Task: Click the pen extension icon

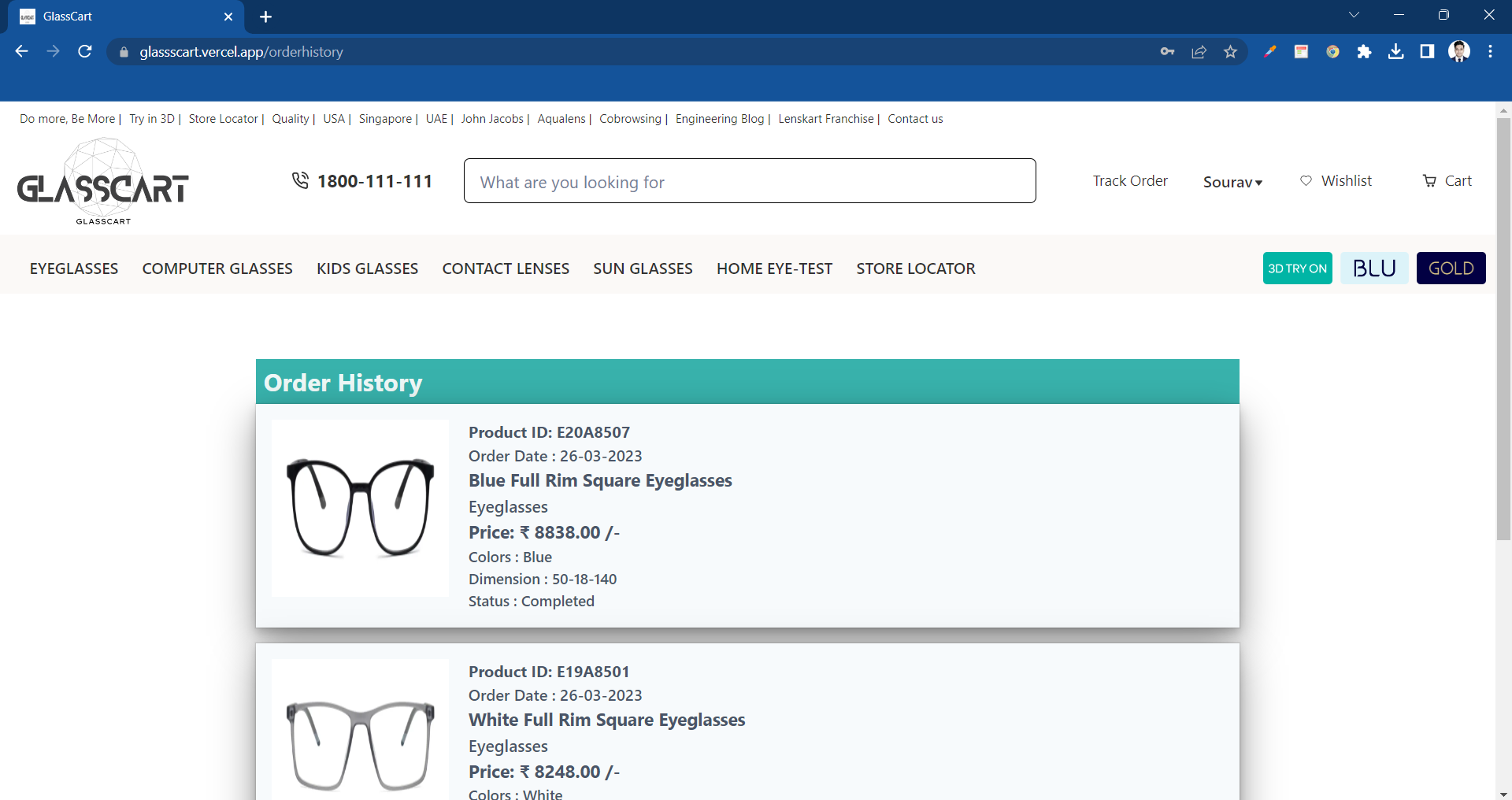Action: point(1269,52)
